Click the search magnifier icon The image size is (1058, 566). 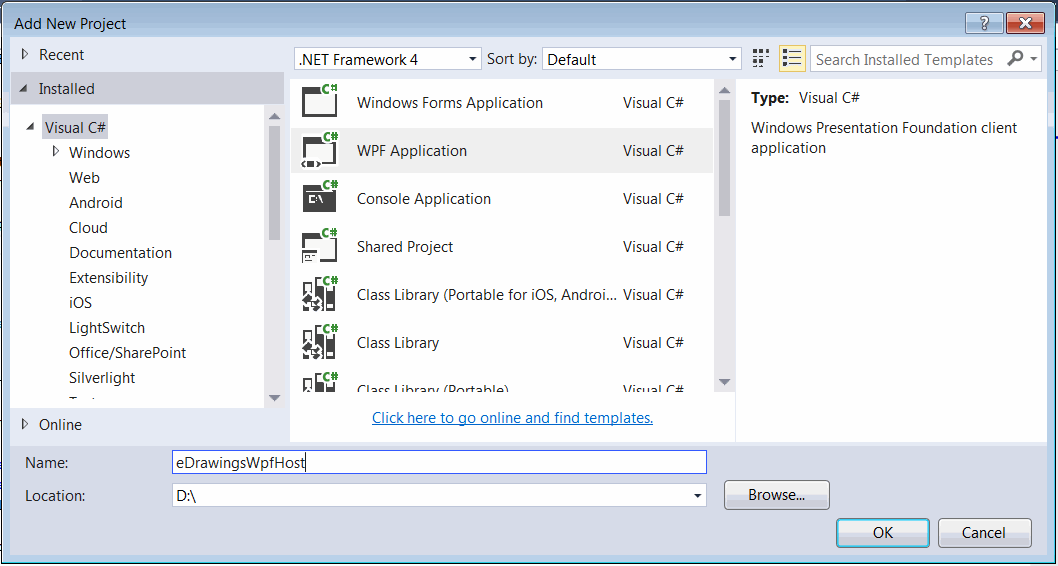tap(1014, 59)
